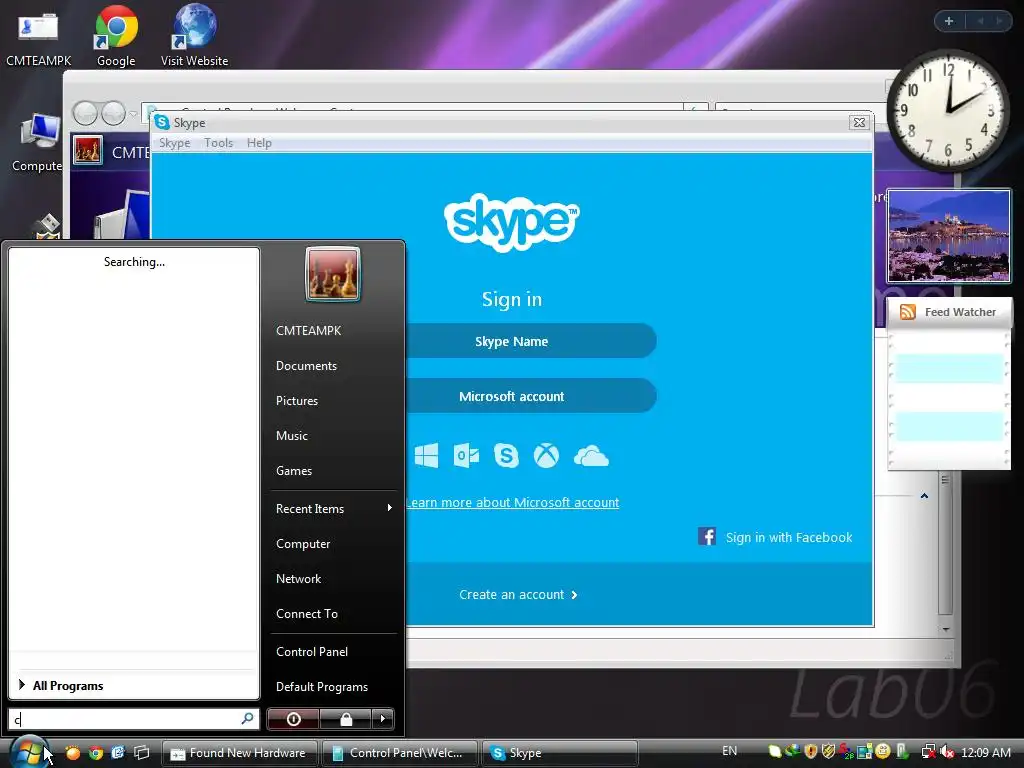Click the plus button on the sidebar gadget bar

pyautogui.click(x=949, y=21)
